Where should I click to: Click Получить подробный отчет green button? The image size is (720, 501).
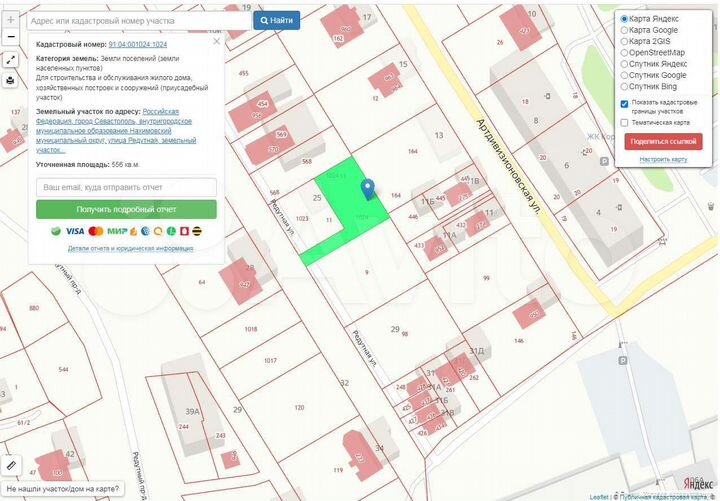tap(126, 210)
